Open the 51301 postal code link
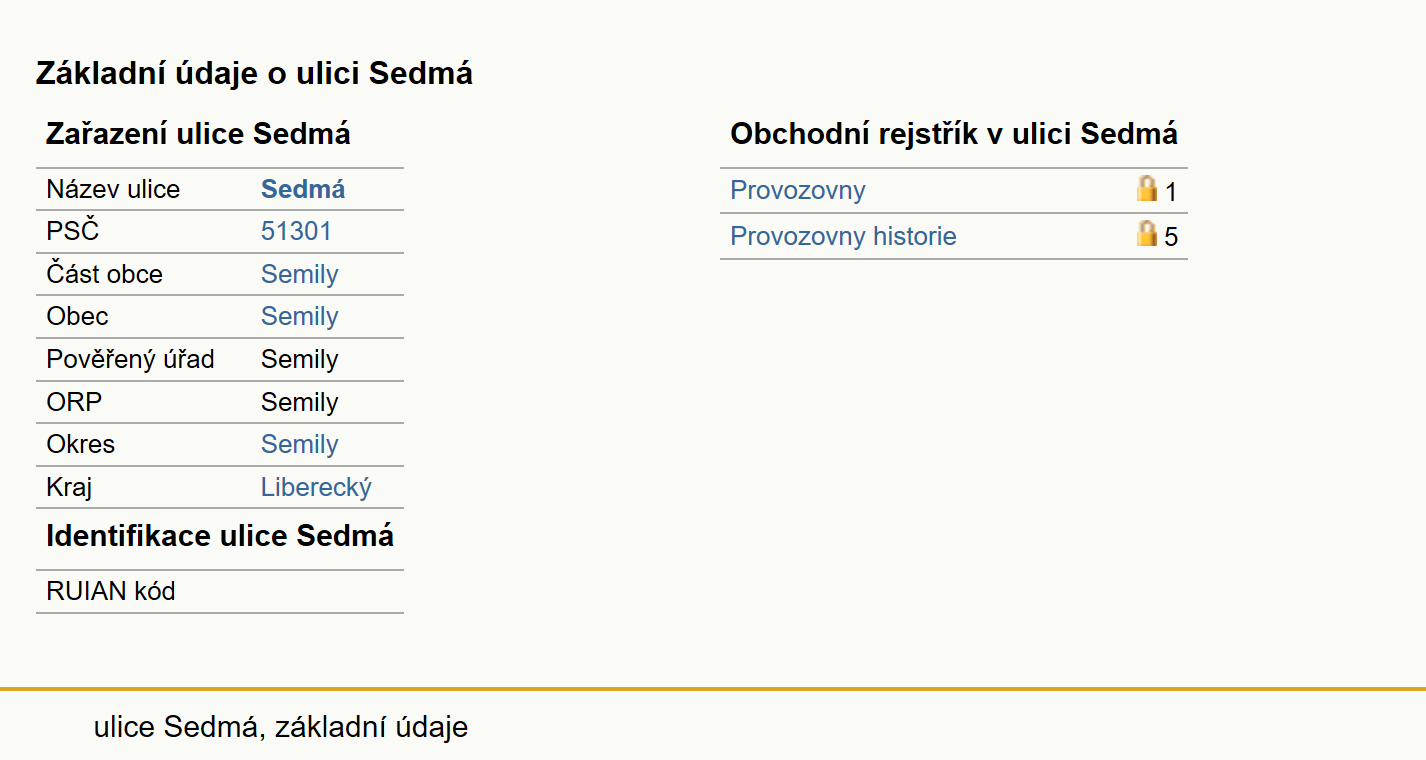1426x760 pixels. 296,232
